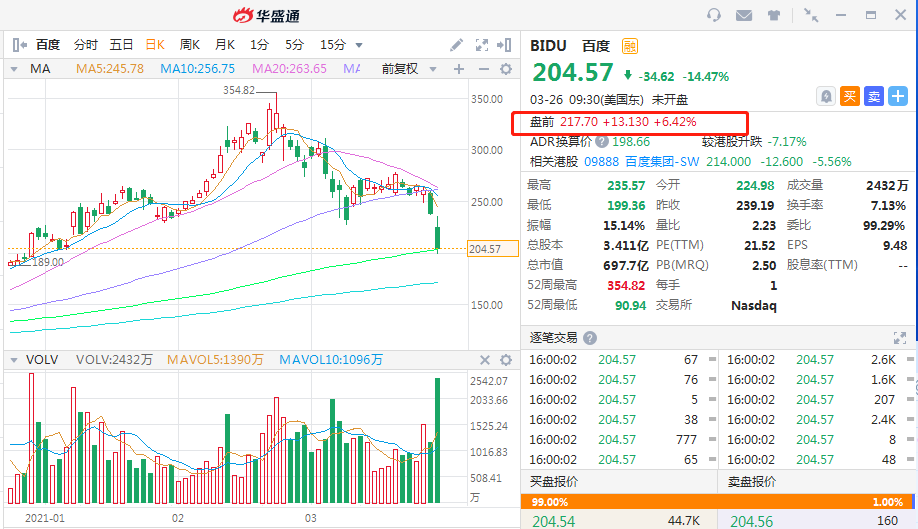Switch to 五日 chart tab
This screenshot has height=529, width=918.
121,44
